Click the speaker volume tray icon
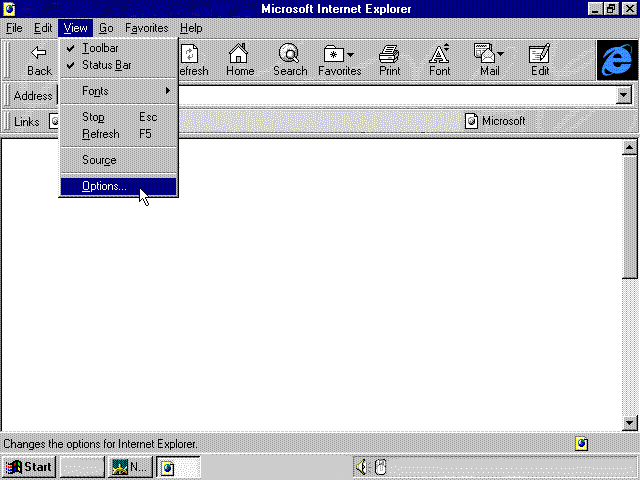The width and height of the screenshot is (640, 480). tap(361, 467)
